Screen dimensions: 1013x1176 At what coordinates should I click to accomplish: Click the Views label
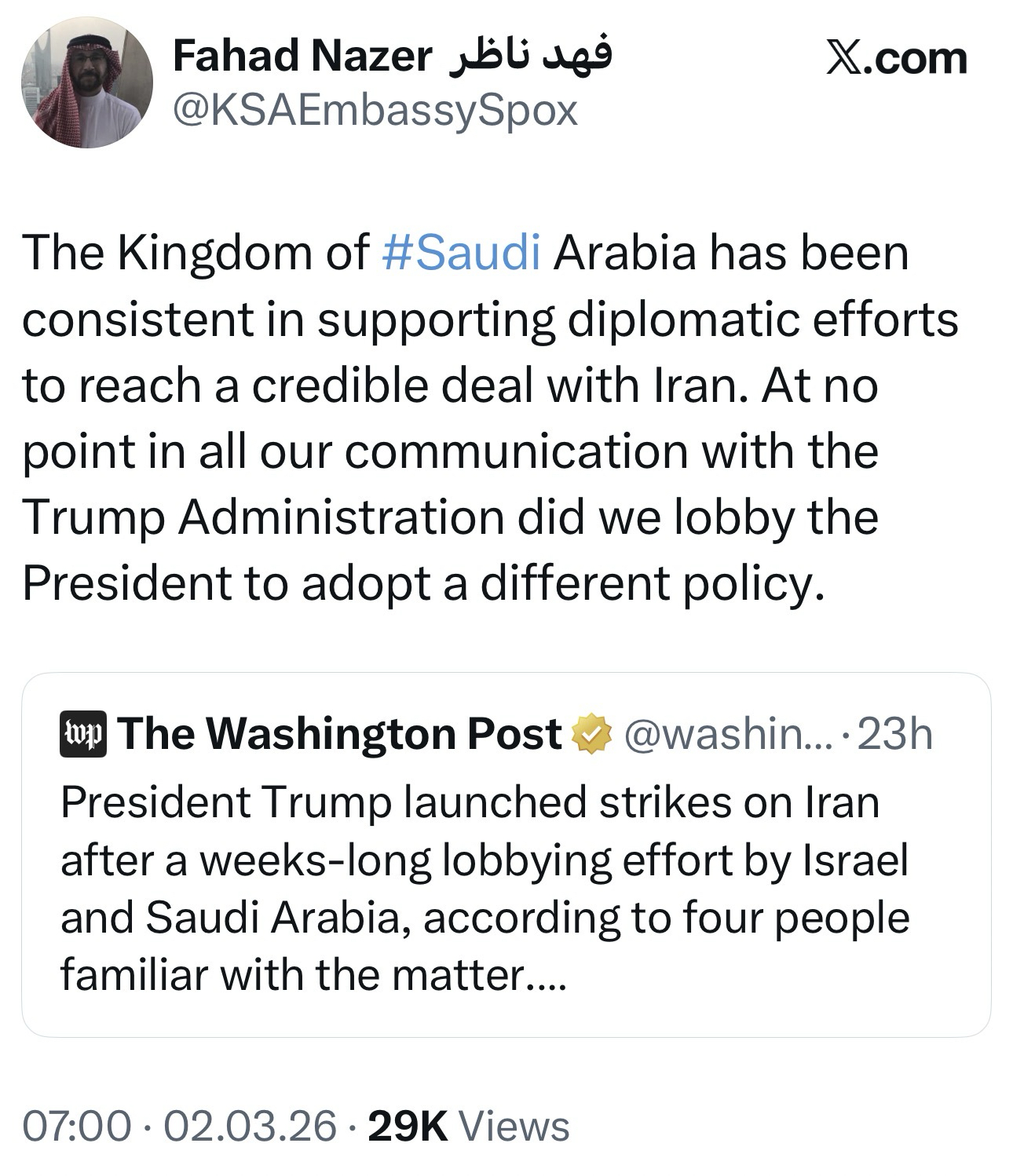click(x=514, y=1127)
